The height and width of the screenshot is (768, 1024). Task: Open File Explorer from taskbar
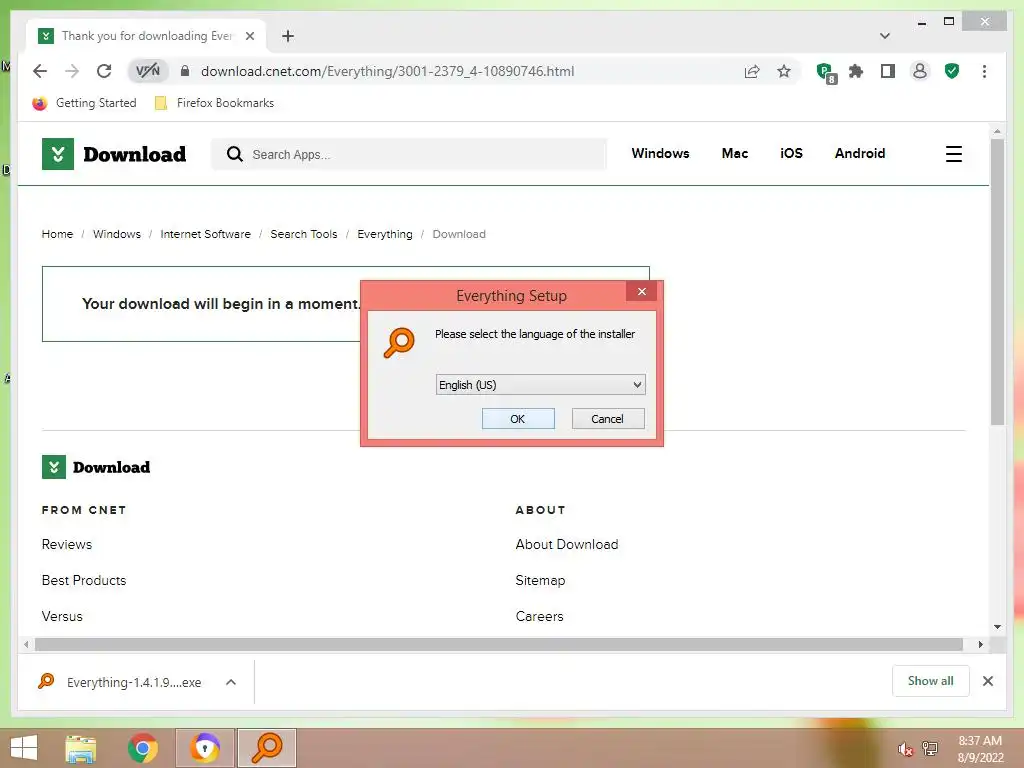pyautogui.click(x=81, y=748)
